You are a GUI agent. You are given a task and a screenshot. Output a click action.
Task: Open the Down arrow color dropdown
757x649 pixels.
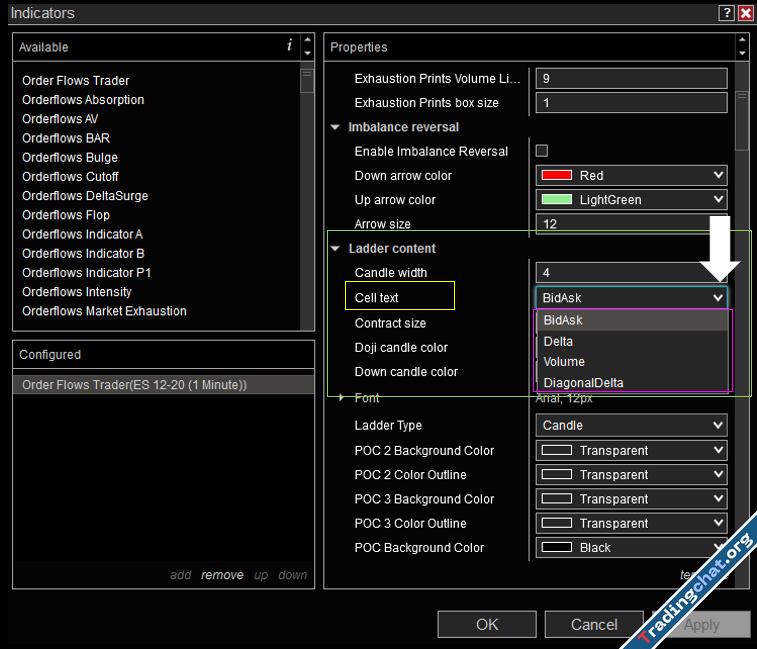pos(717,176)
